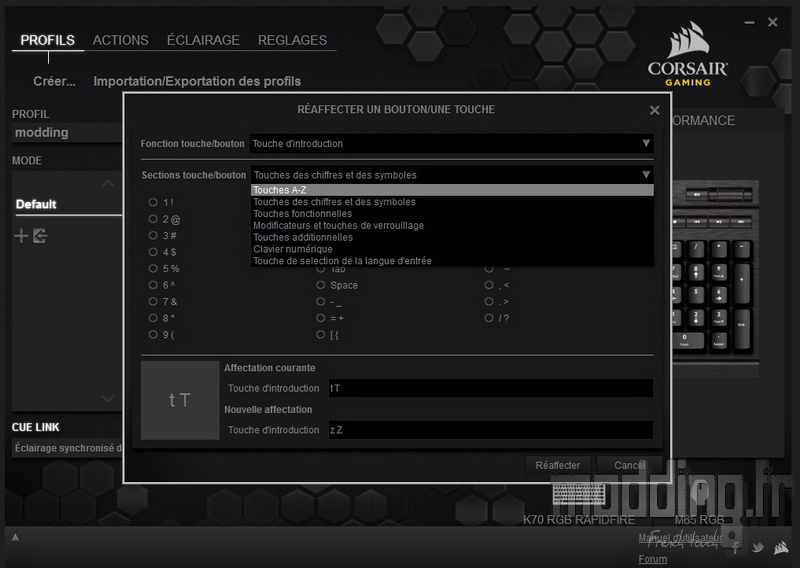
Task: Click the Corsair sails icon in footer
Action: (781, 548)
